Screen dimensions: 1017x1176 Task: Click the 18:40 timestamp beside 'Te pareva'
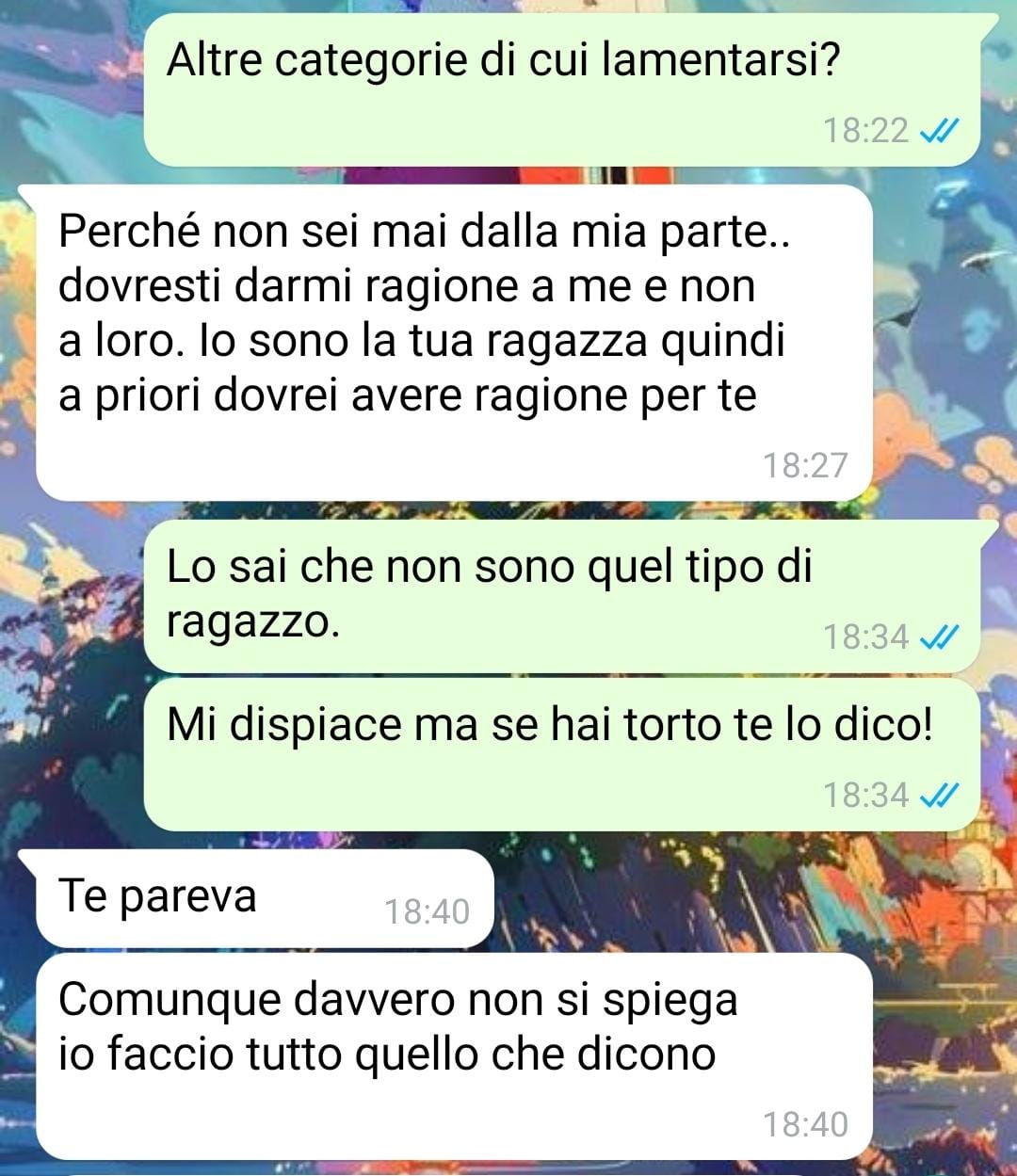tap(427, 911)
